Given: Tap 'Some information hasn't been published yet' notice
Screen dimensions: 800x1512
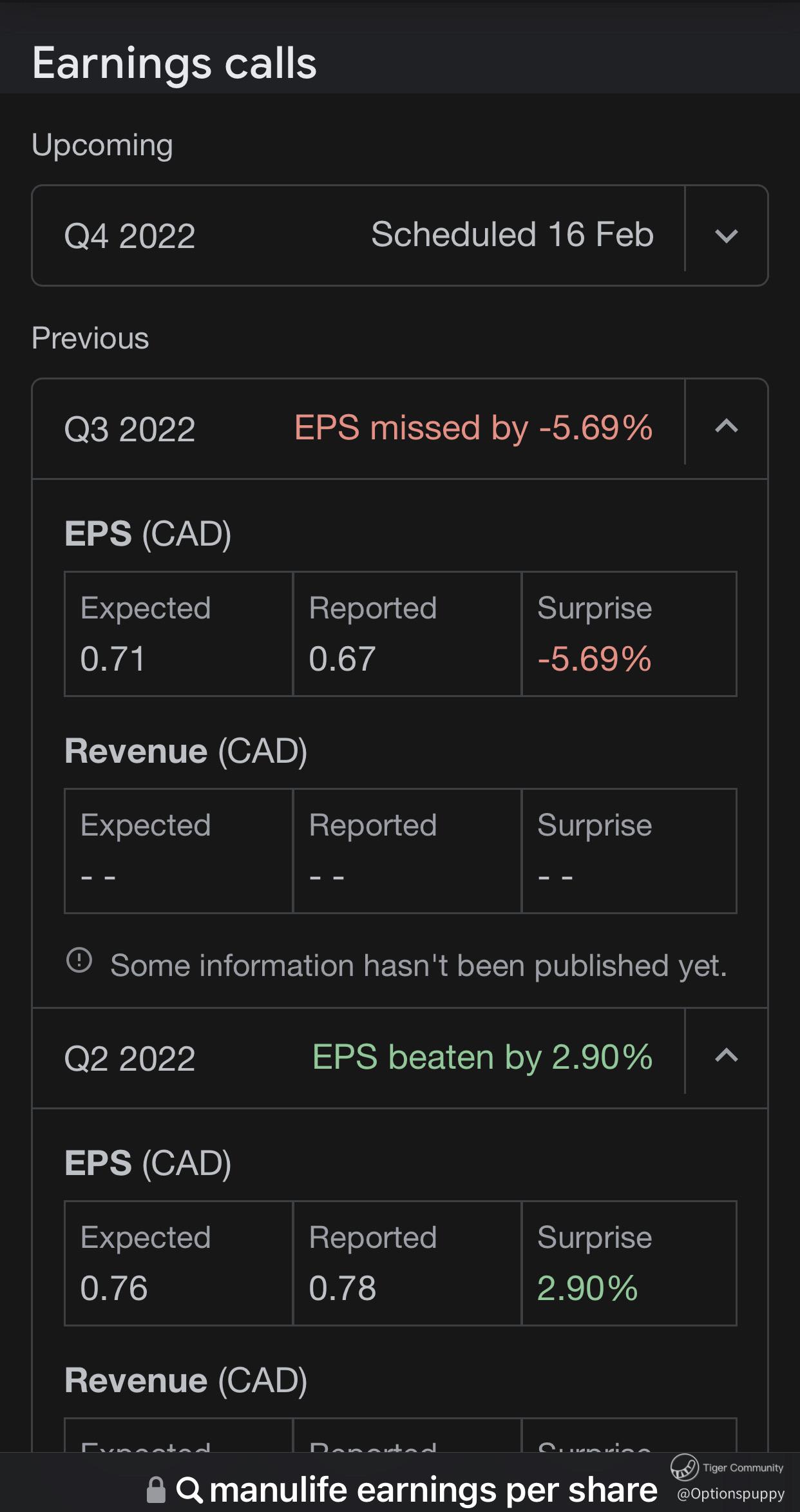Looking at the screenshot, I should point(418,966).
